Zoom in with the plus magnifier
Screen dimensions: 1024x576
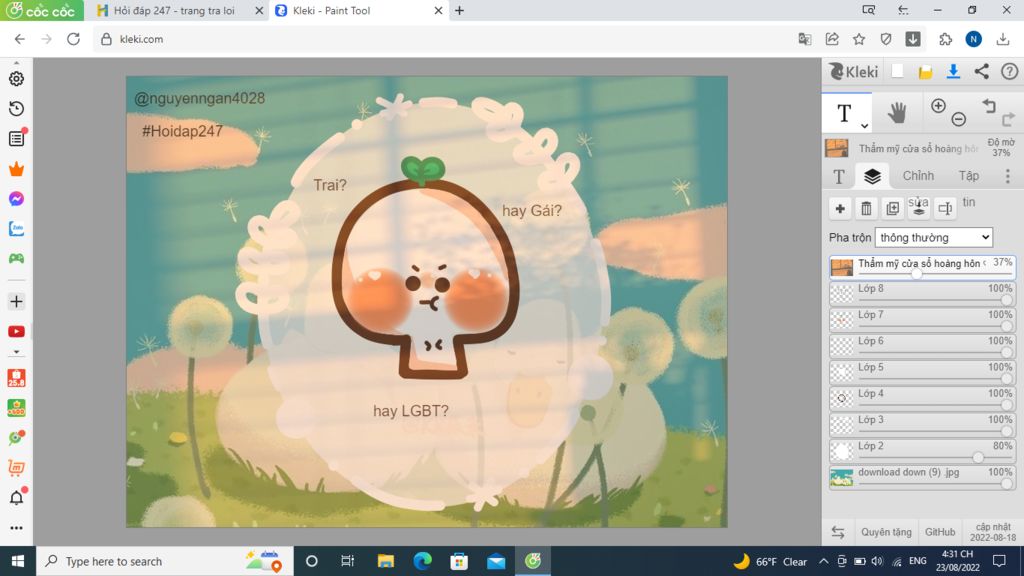click(x=938, y=106)
